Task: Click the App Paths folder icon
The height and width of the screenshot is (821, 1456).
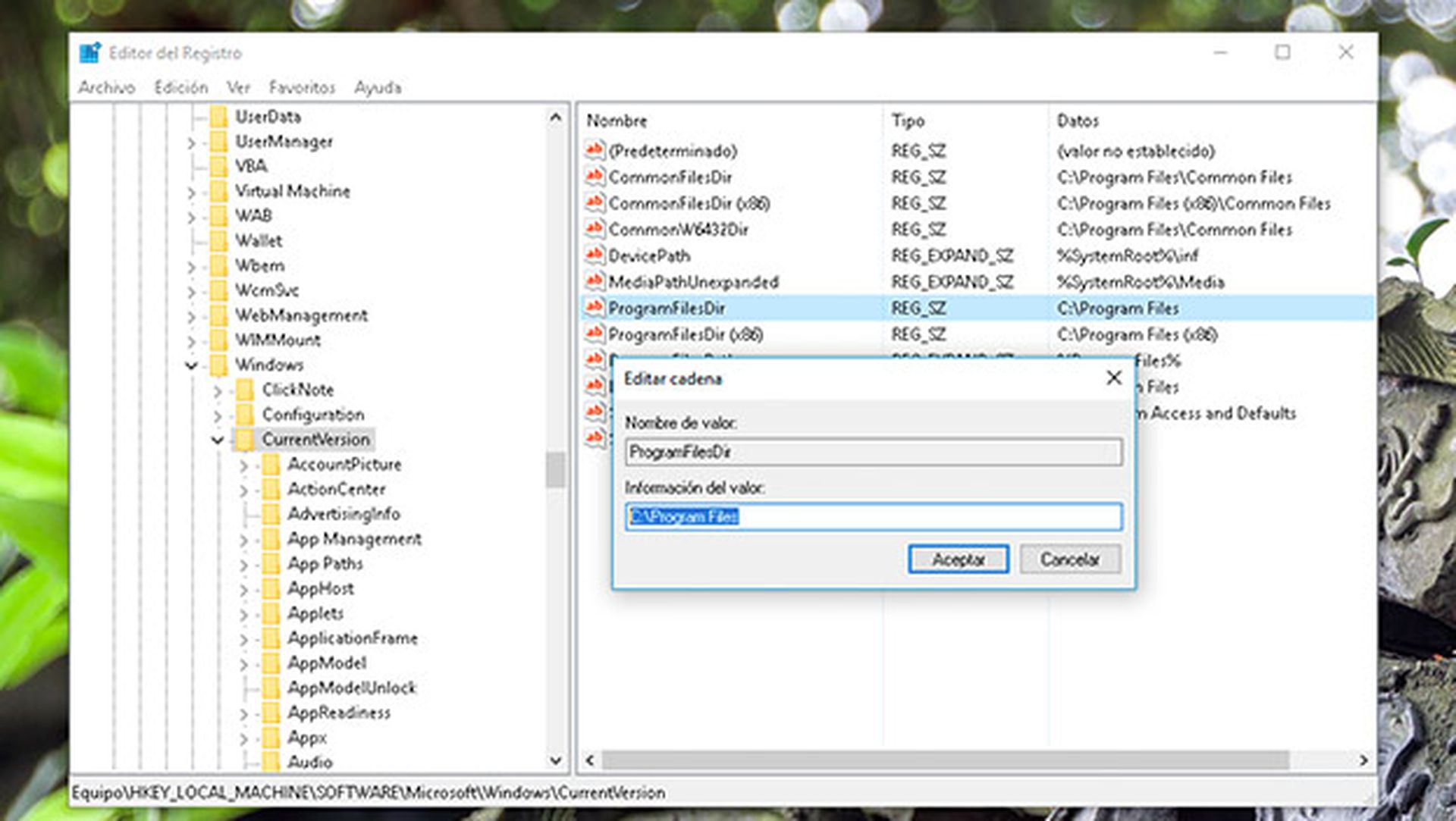Action: point(271,564)
